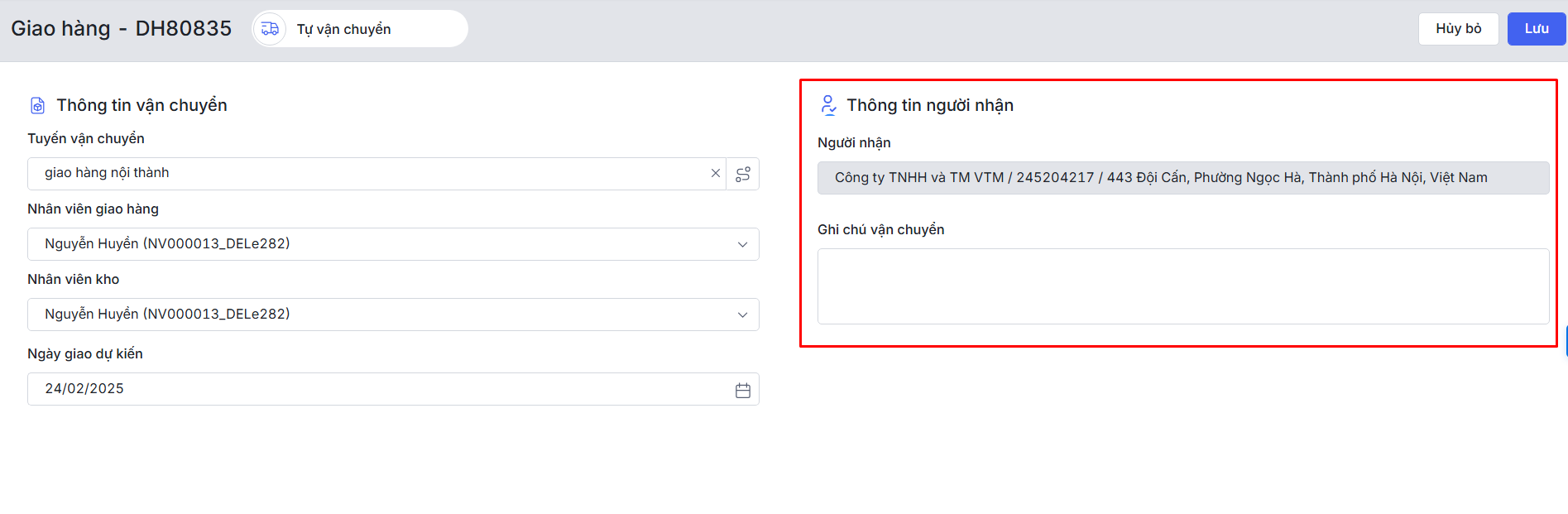1568x514 pixels.
Task: Click the route settings icon next to Tuyến vận chuyển
Action: (x=743, y=174)
